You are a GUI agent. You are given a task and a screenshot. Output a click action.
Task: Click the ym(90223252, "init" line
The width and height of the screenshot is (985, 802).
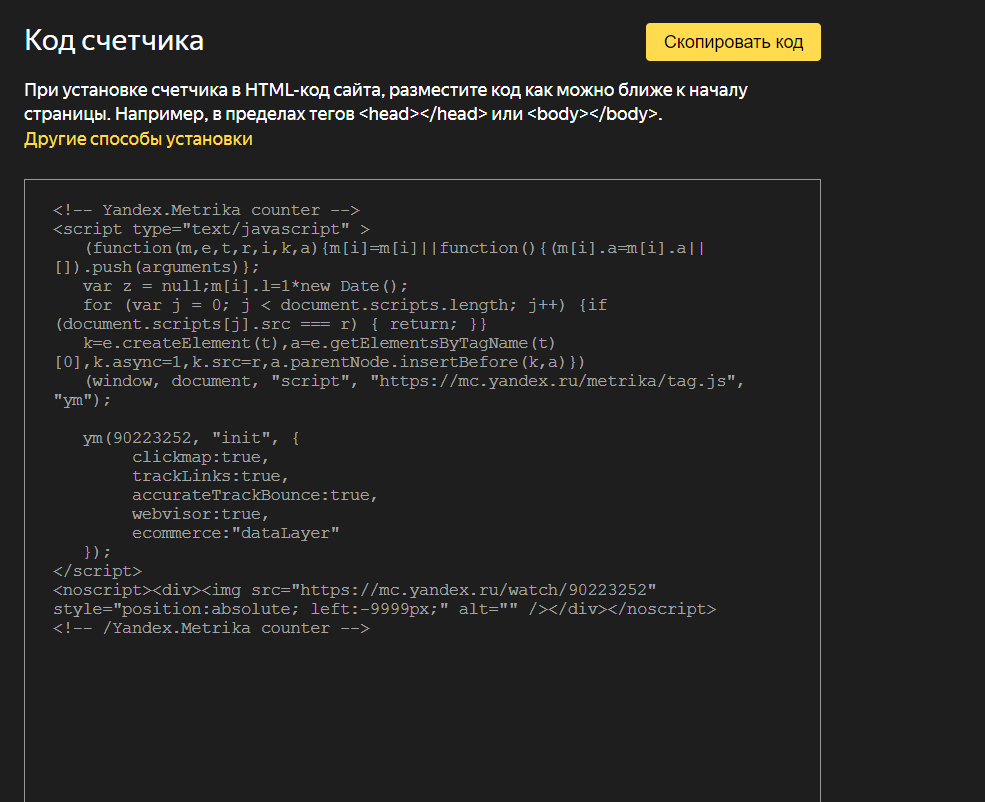191,438
